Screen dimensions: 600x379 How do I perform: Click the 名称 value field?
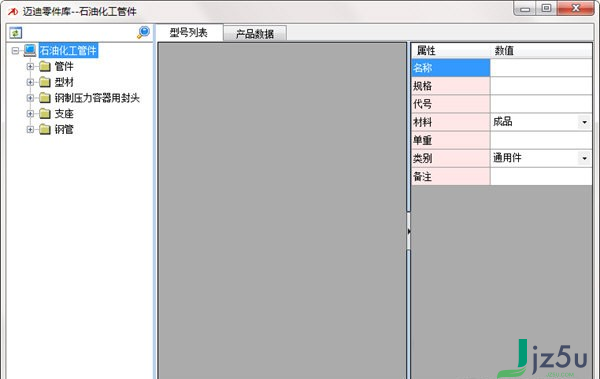click(x=541, y=68)
